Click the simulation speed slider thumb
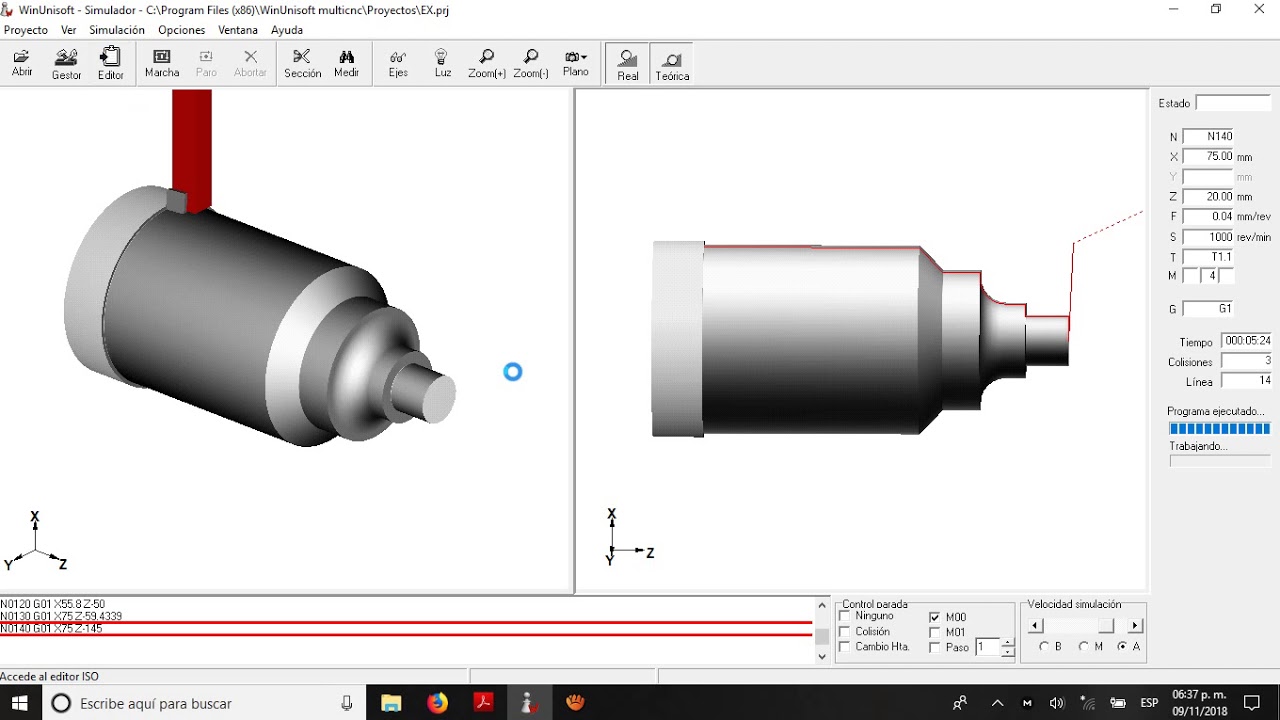Image resolution: width=1280 pixels, height=720 pixels. click(1106, 626)
